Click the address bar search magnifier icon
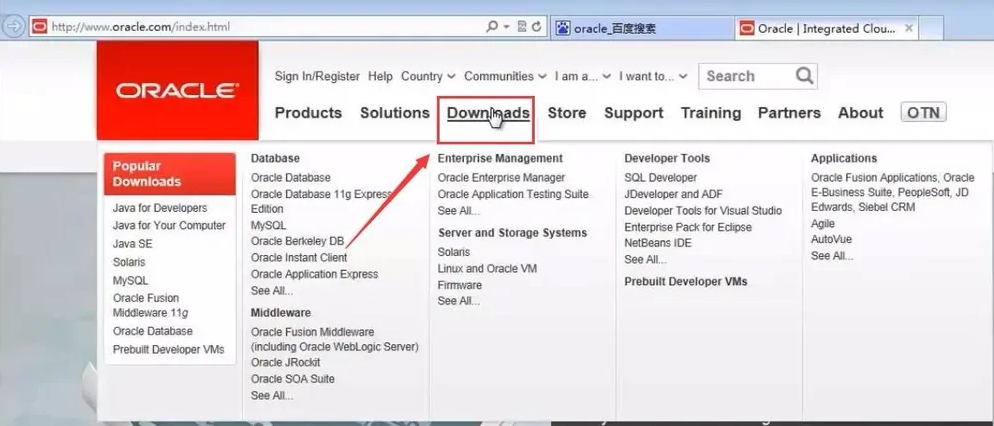Screen dimensions: 994x426 pos(492,27)
